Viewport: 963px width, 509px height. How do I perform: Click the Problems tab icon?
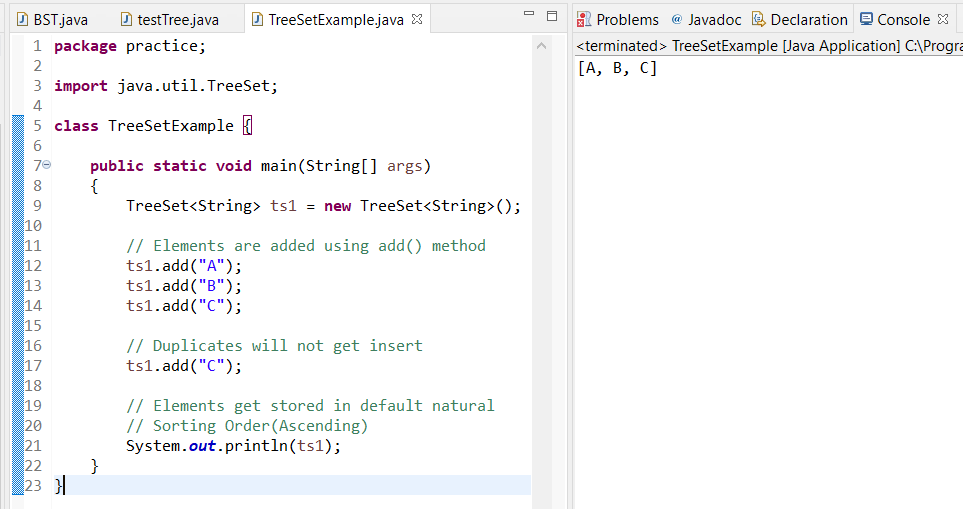pos(583,20)
